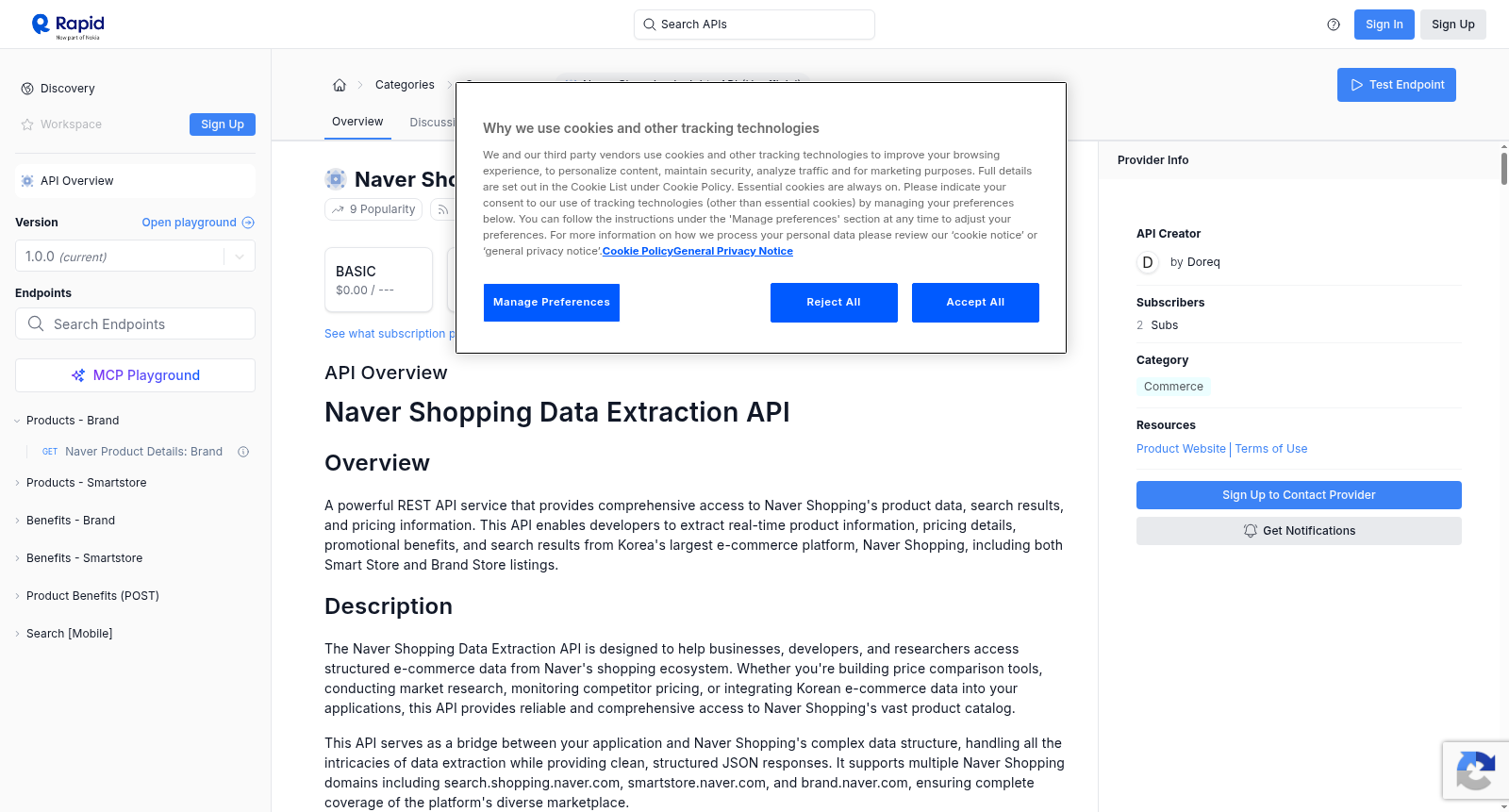The image size is (1509, 812).
Task: Select API Overview in the sidebar
Action: pos(135,181)
